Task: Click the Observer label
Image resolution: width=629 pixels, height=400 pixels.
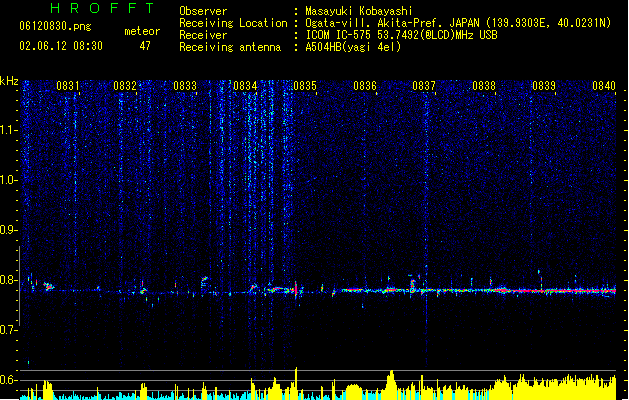Action: [x=203, y=11]
